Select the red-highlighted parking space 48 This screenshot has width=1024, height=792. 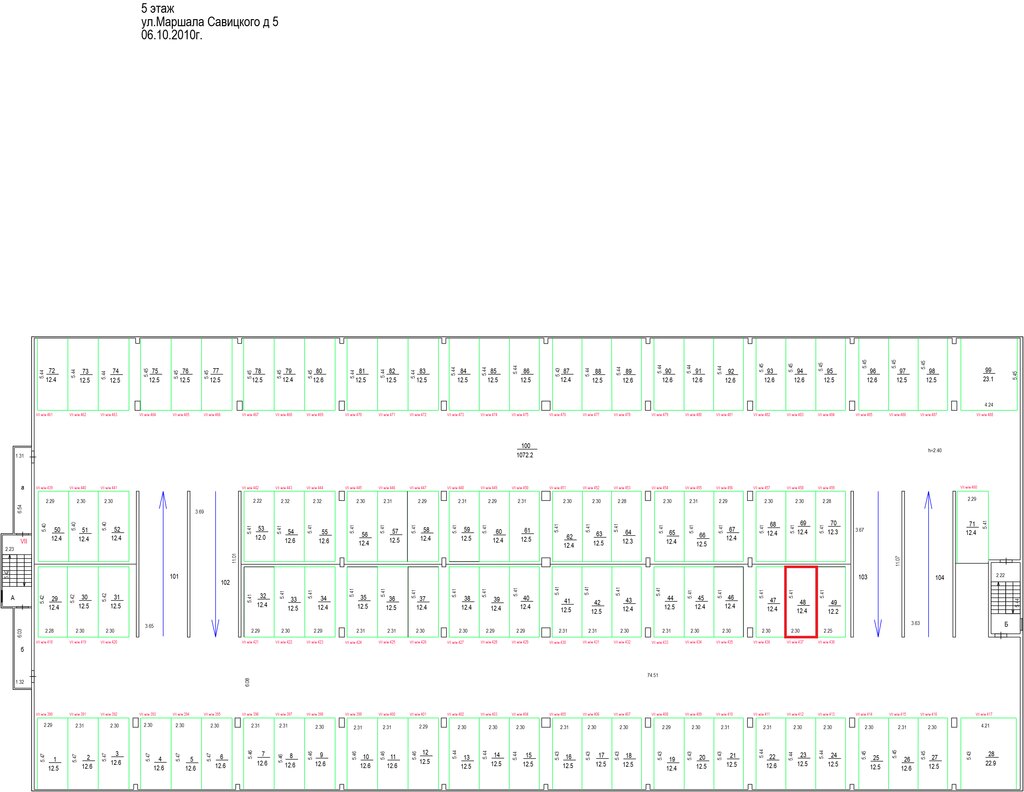click(801, 601)
